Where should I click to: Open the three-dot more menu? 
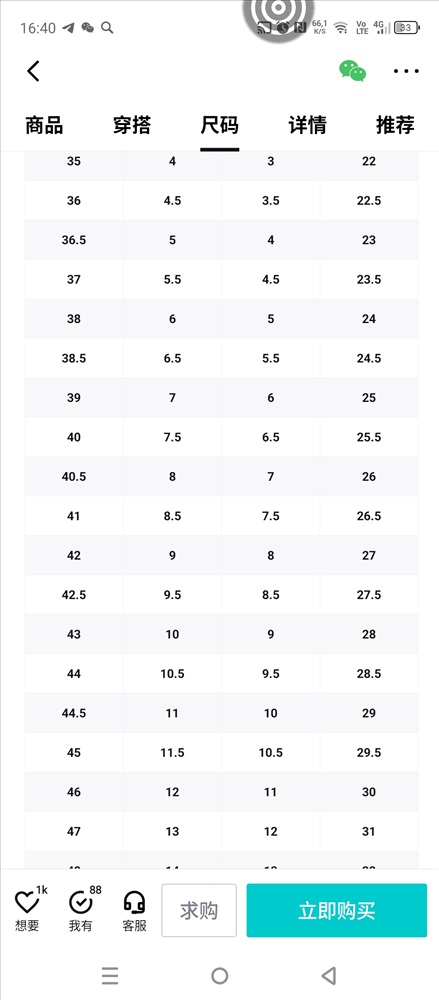point(406,71)
